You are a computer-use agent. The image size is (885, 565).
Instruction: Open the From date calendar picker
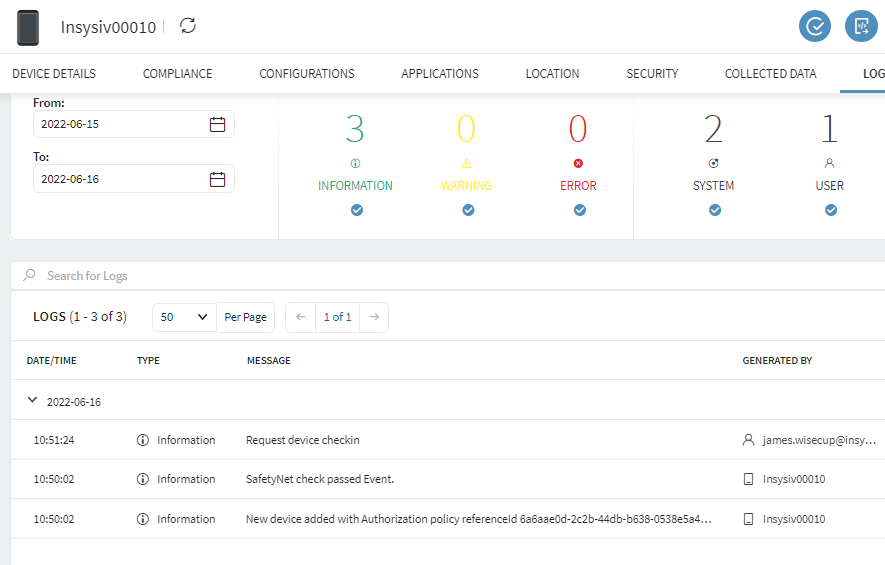[x=217, y=125]
